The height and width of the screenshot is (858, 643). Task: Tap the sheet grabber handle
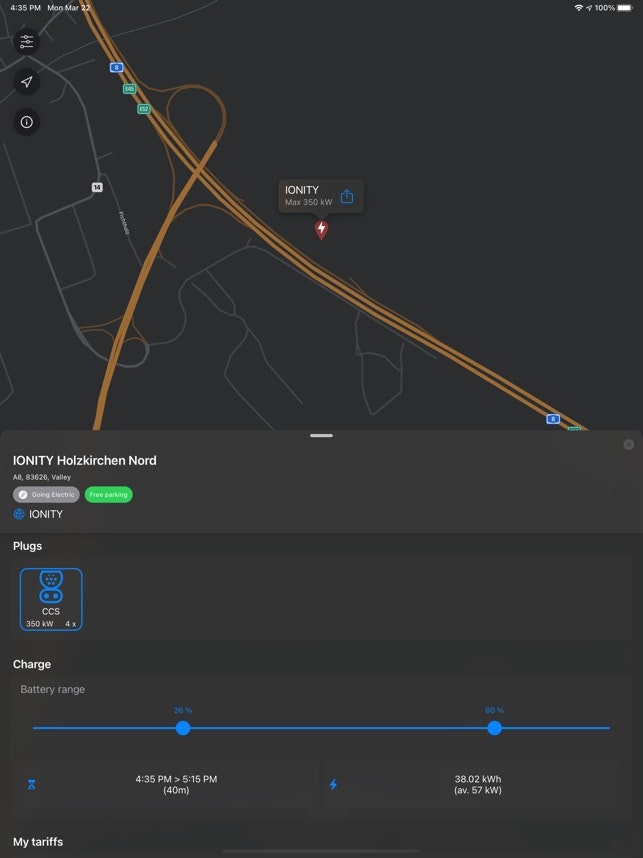(321, 436)
